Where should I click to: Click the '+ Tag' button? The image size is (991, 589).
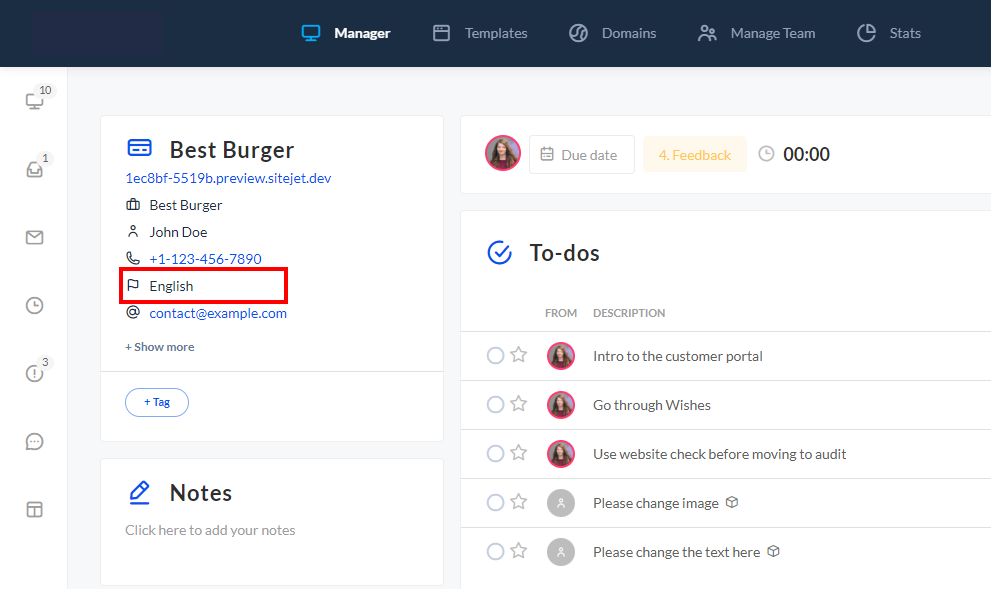point(157,402)
